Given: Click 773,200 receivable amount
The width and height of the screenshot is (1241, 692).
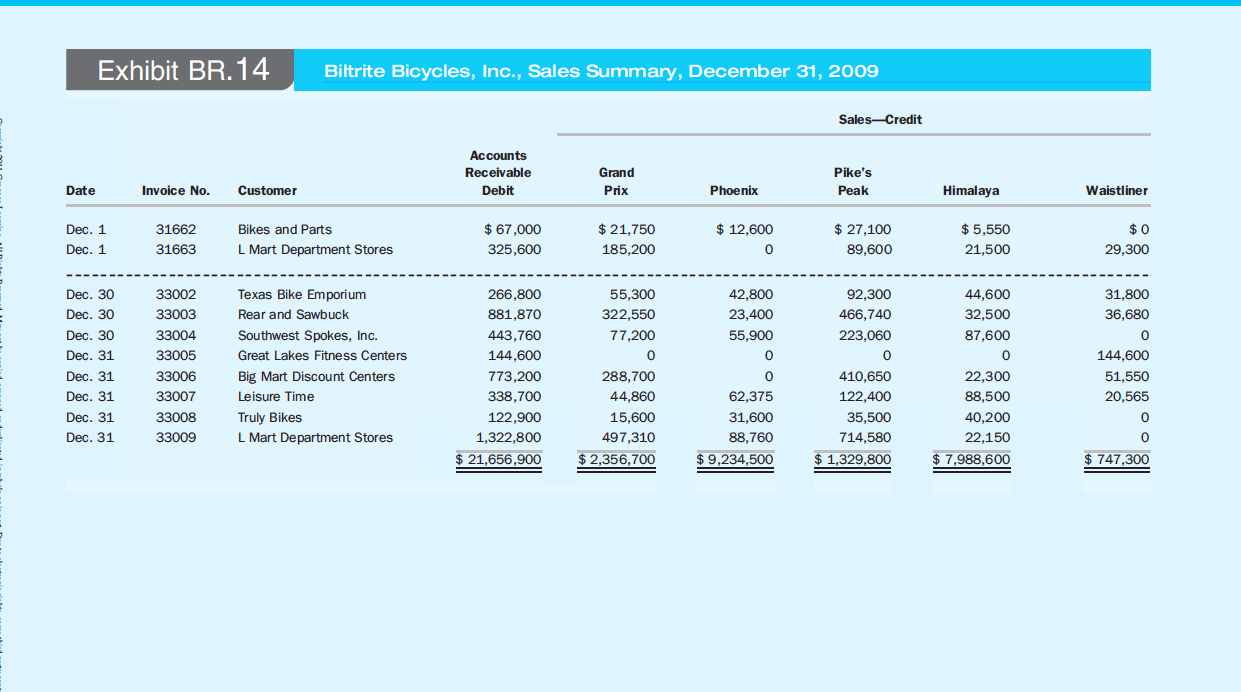Looking at the screenshot, I should tap(514, 376).
